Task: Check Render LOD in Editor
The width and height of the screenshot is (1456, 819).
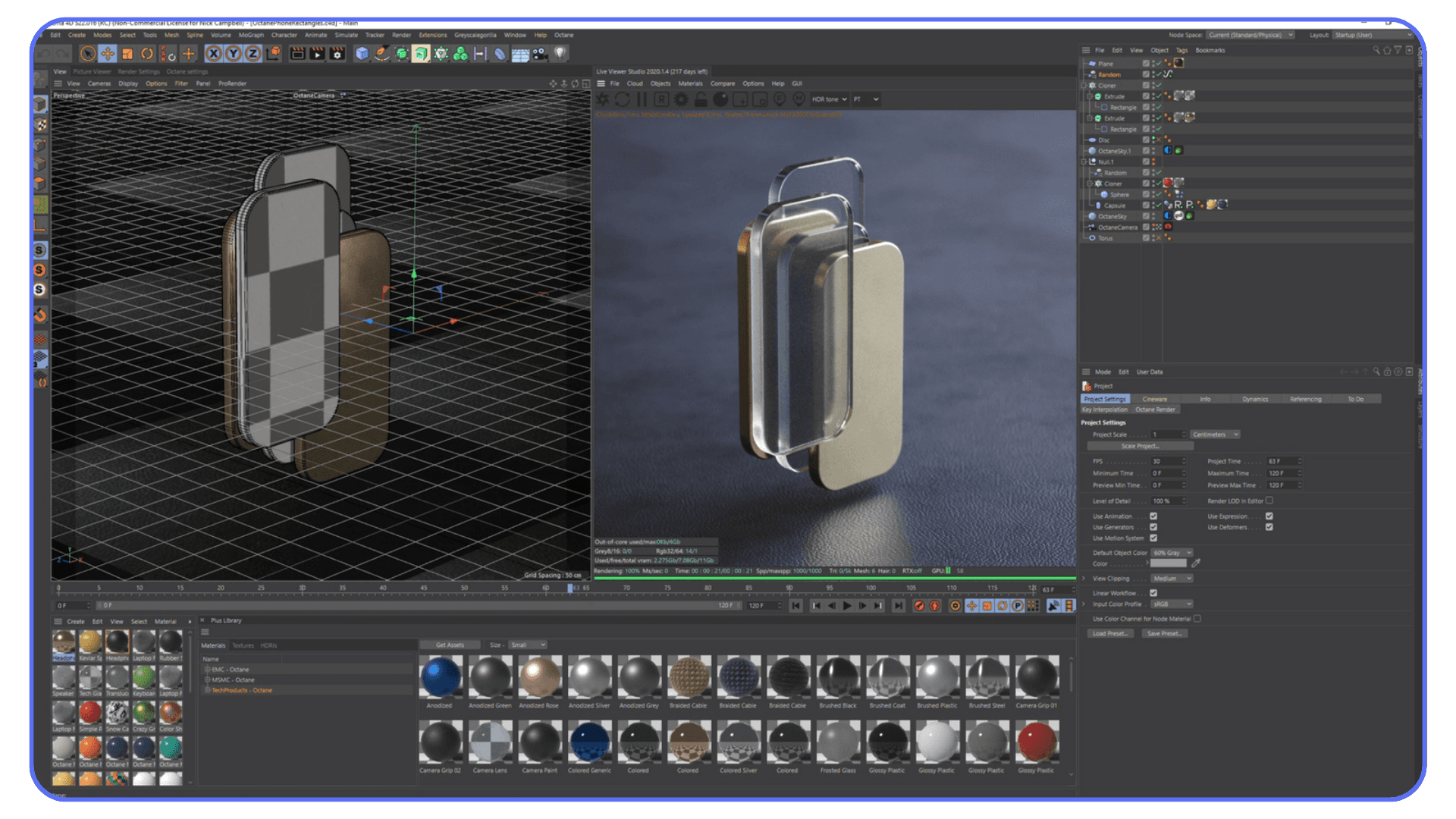Action: (x=1269, y=500)
